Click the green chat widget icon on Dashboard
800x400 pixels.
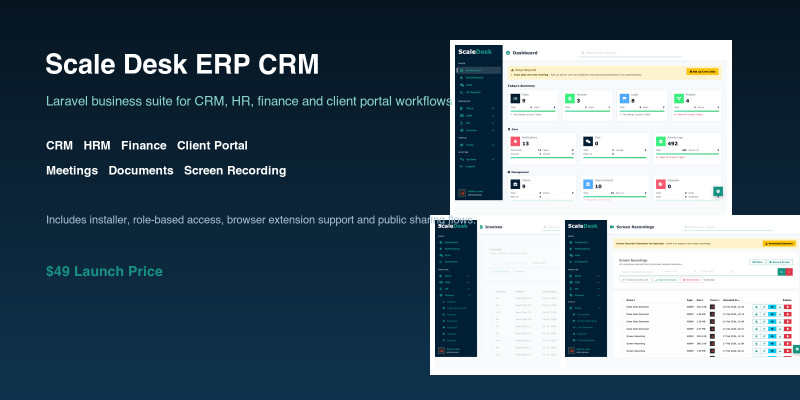point(718,190)
